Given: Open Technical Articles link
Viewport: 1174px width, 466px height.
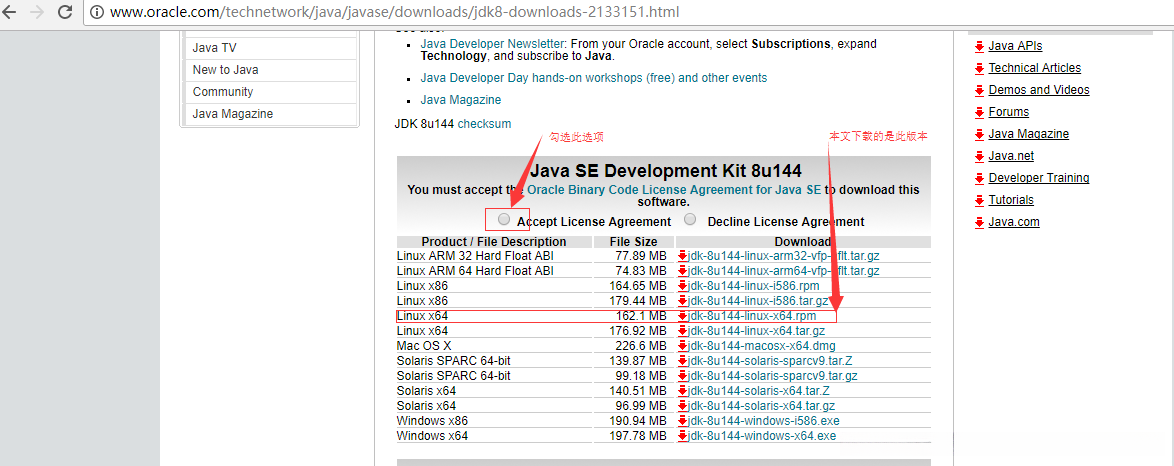Looking at the screenshot, I should pos(1035,68).
